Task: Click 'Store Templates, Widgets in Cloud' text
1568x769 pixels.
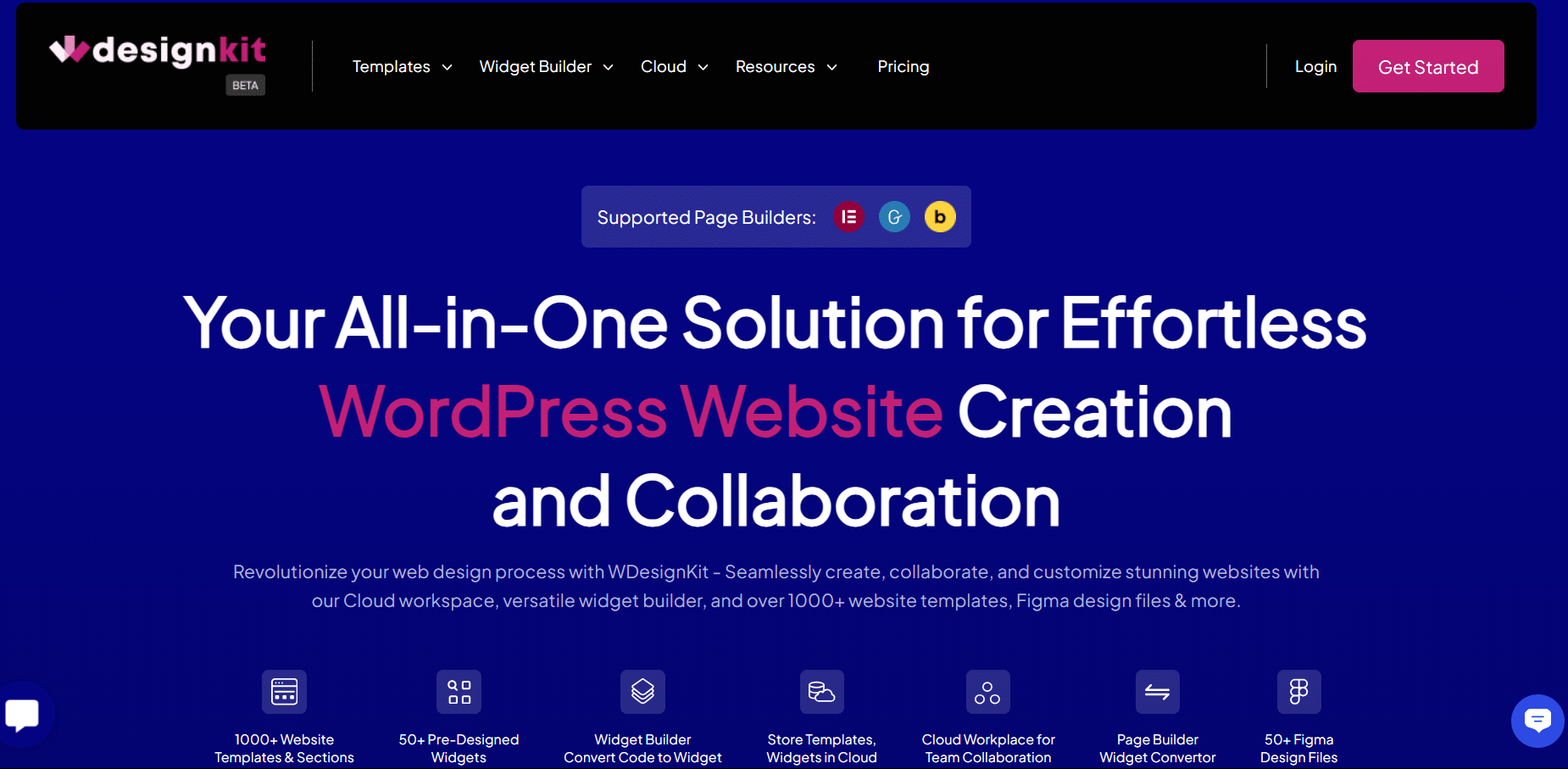Action: 821,749
